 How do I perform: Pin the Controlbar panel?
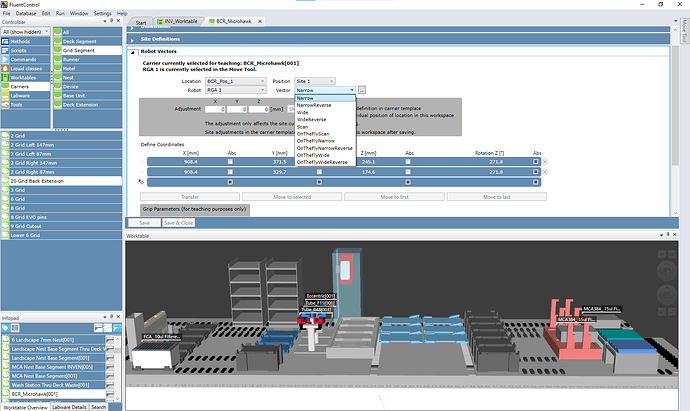[x=111, y=21]
